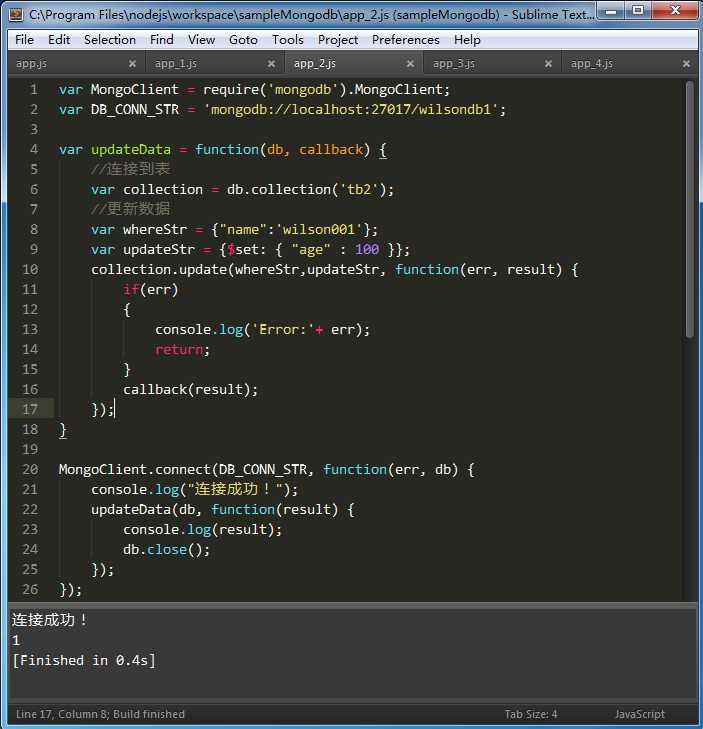
Task: Close the app_4.js tab
Action: click(x=686, y=64)
